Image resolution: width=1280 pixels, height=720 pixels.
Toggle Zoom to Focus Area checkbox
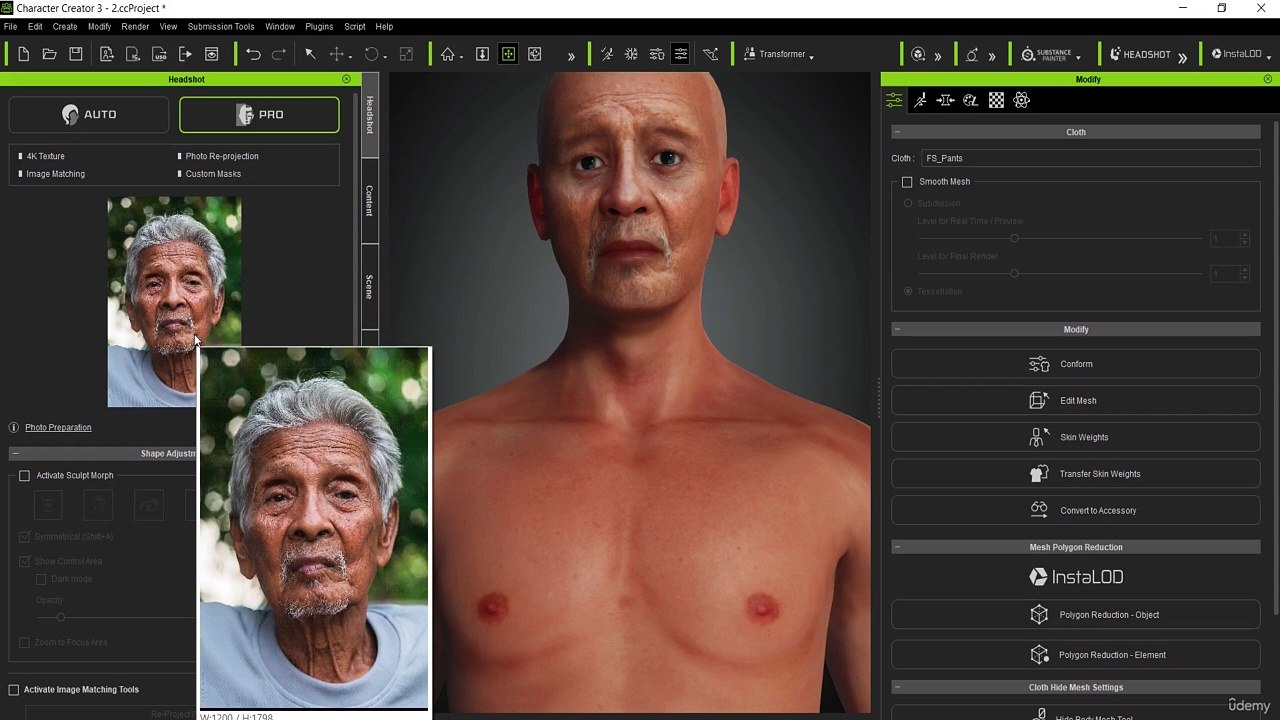[x=25, y=643]
